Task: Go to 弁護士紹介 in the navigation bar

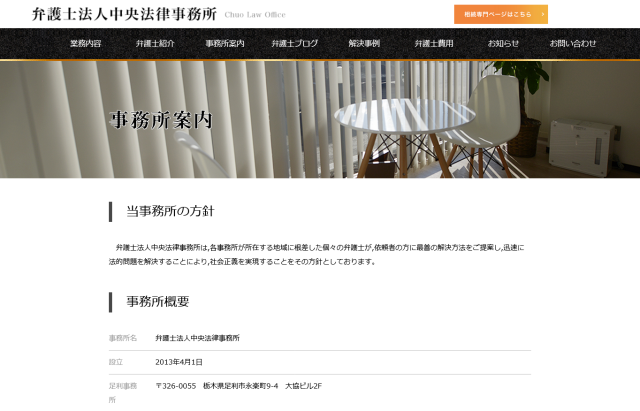Action: (155, 43)
